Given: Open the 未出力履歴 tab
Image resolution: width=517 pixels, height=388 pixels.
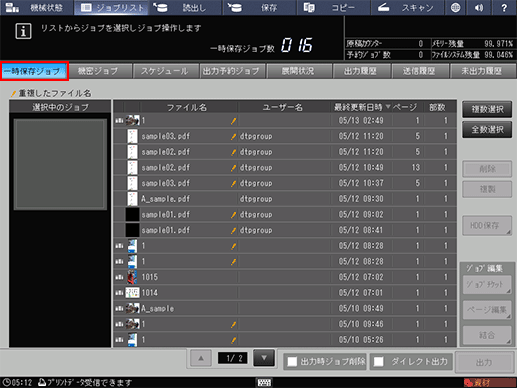Looking at the screenshot, I should pos(482,71).
